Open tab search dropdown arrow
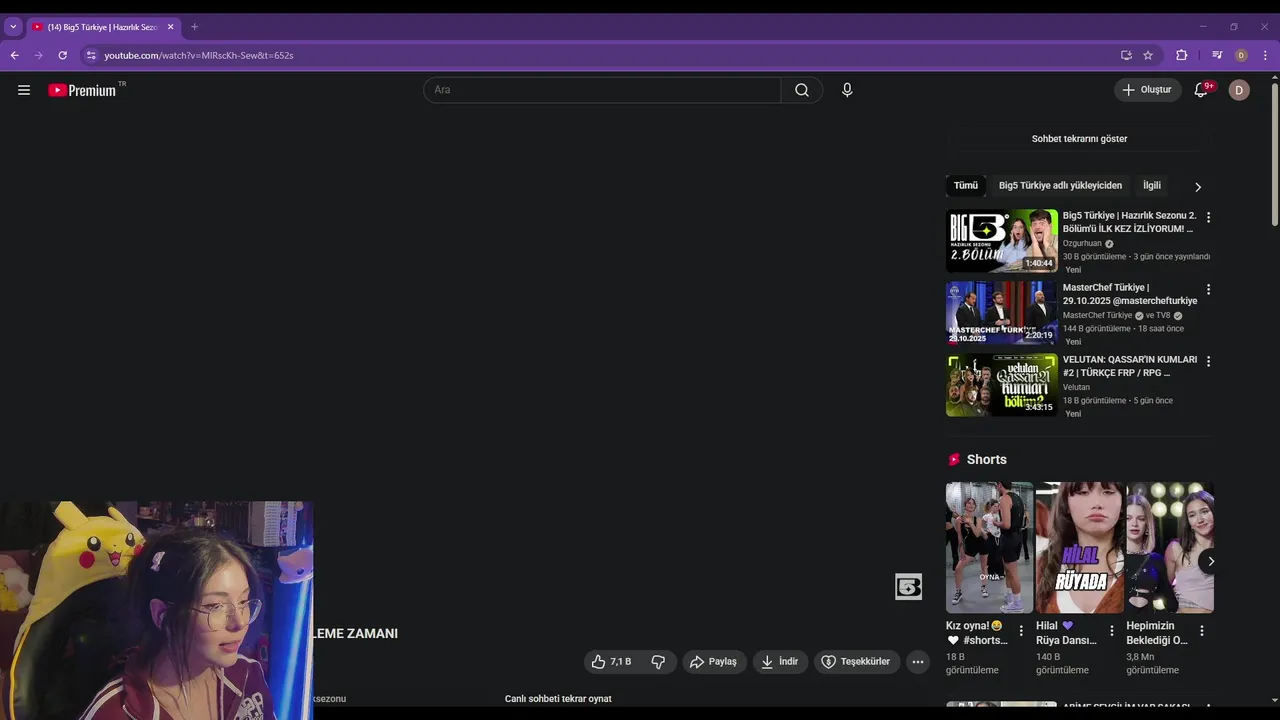 click(13, 27)
